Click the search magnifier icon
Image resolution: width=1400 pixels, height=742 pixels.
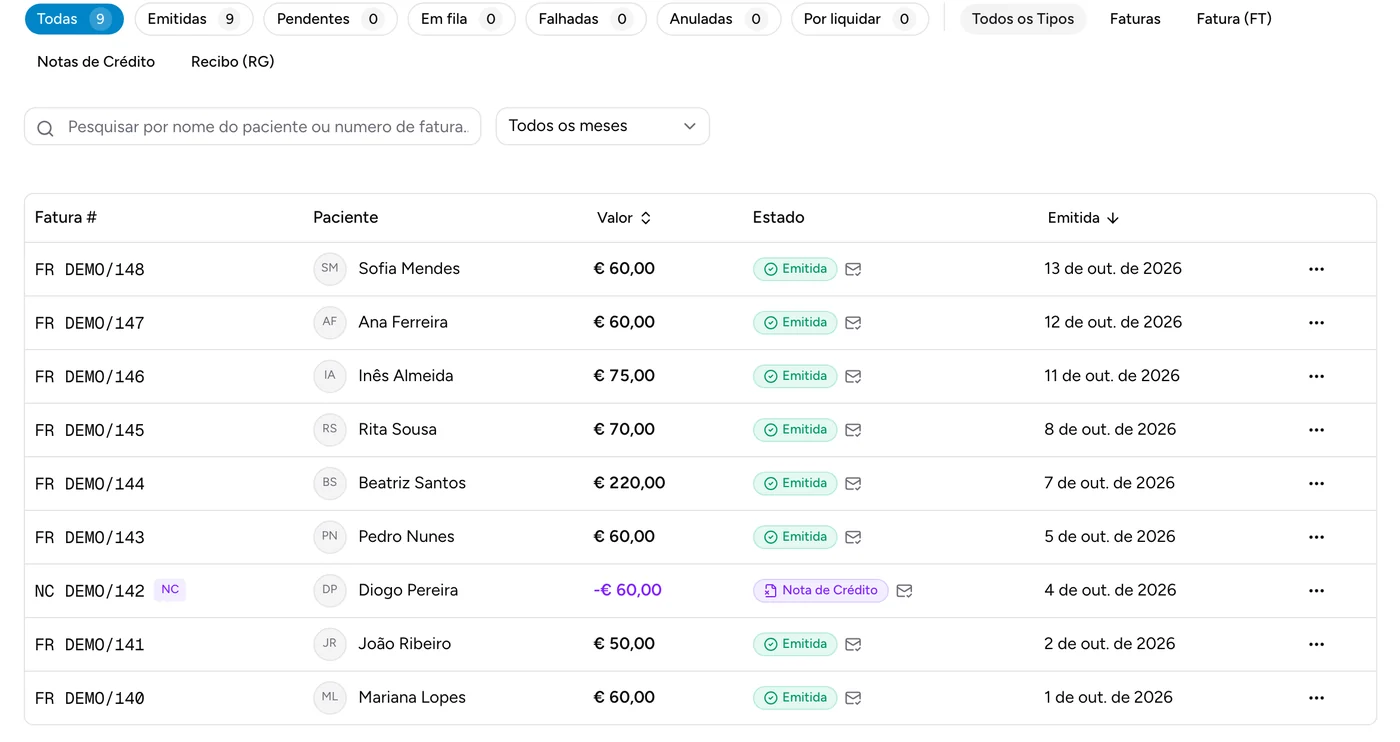click(45, 128)
